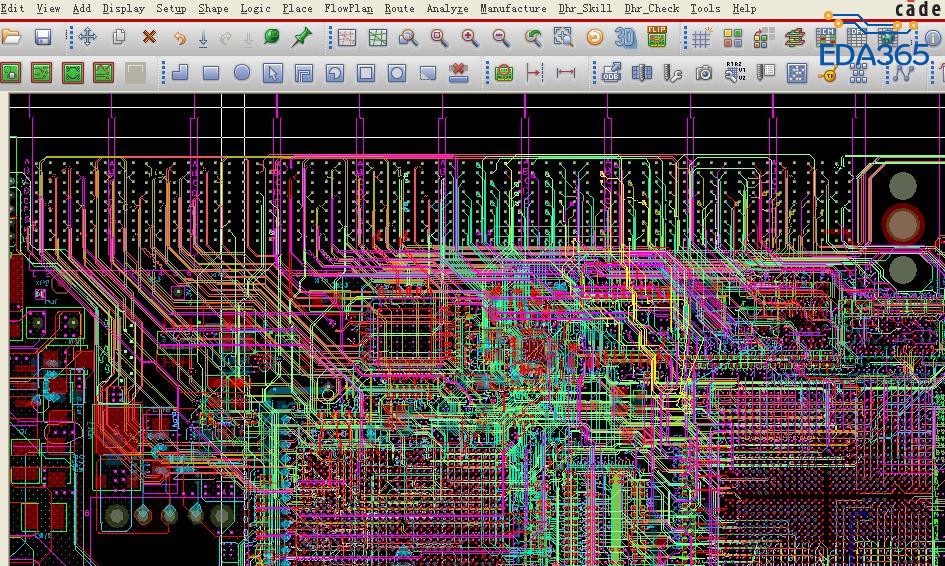
Task: Click the ODB export icon
Action: (611, 73)
